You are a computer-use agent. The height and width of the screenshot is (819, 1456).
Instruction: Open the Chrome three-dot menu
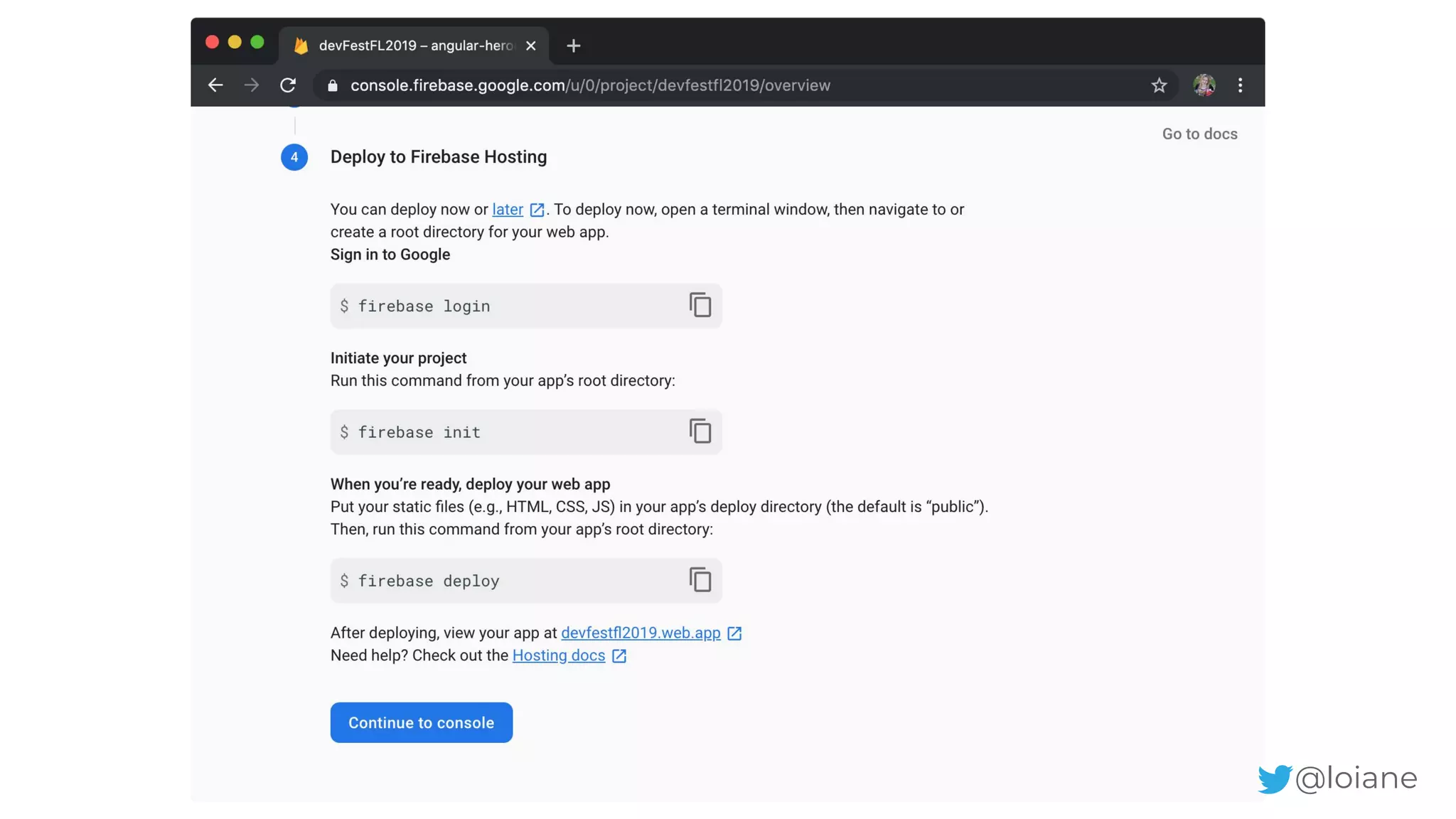click(x=1240, y=85)
